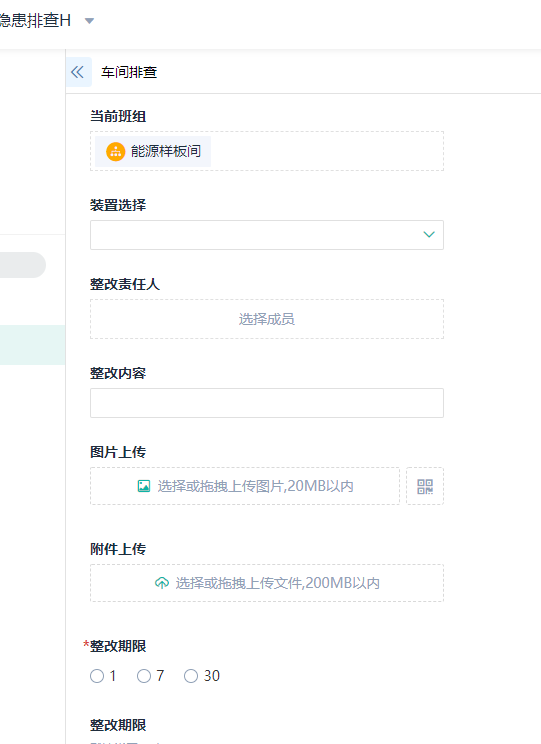The image size is (541, 744).
Task: Click the 隐患排查H app title
Action: point(35,20)
